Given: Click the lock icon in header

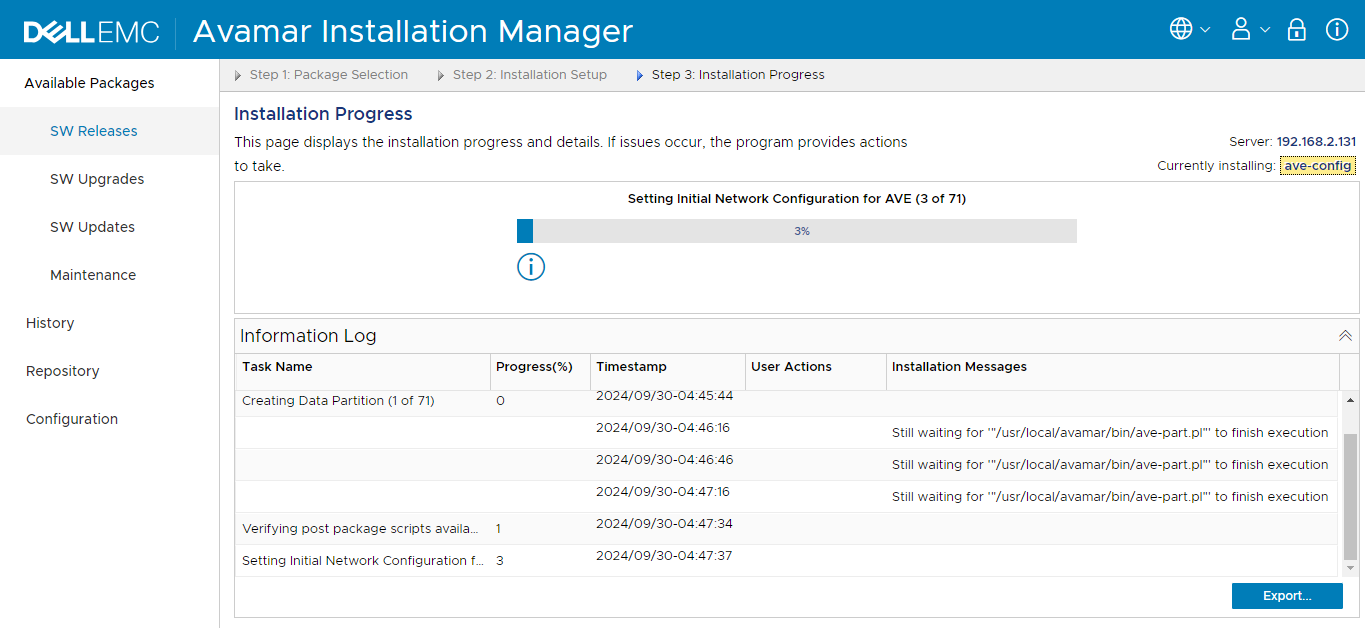Looking at the screenshot, I should tap(1297, 29).
